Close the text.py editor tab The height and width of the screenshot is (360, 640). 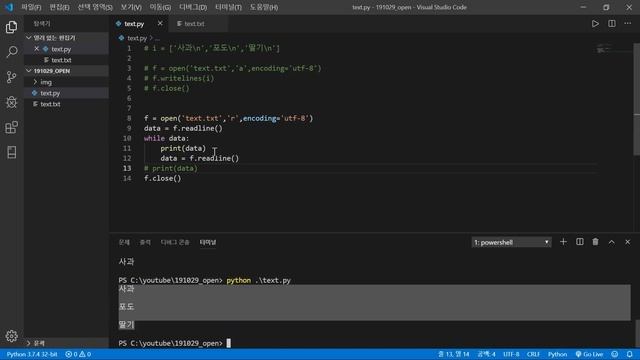(160, 24)
